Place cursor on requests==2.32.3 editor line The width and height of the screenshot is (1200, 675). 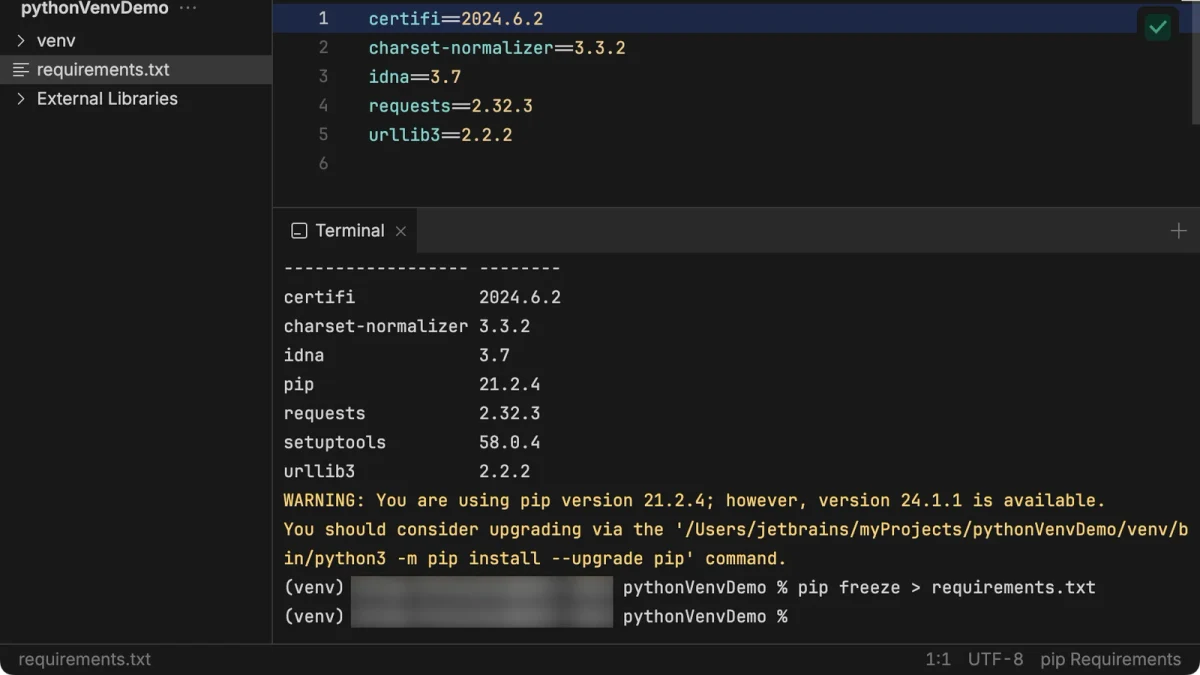coord(451,106)
